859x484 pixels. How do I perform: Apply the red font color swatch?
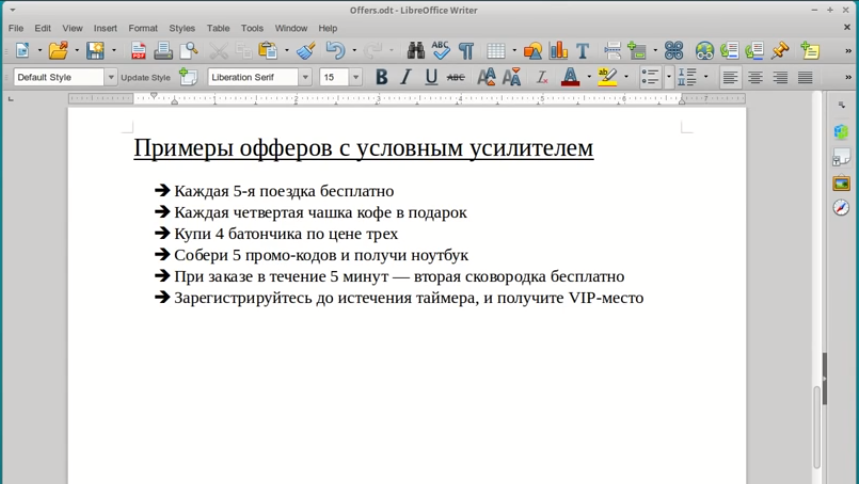click(569, 77)
